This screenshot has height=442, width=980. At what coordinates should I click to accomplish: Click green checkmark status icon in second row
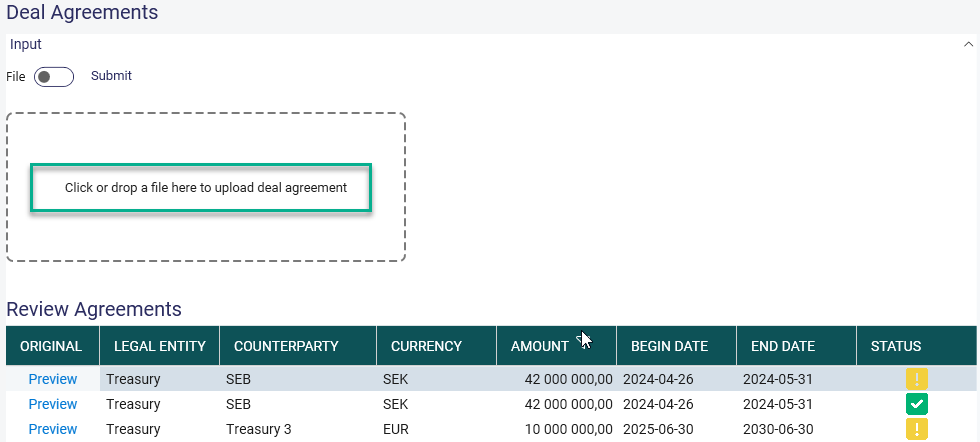tap(917, 404)
